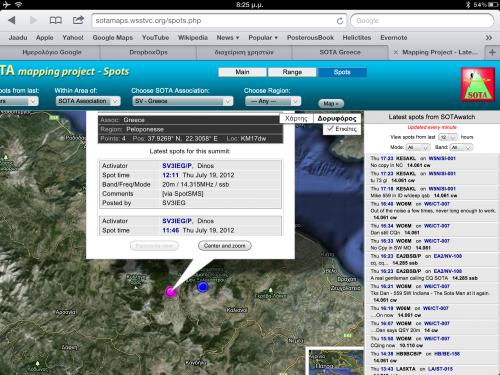Open the spots from last dropdown
Screen dimensions: 500x375
click(x=18, y=101)
